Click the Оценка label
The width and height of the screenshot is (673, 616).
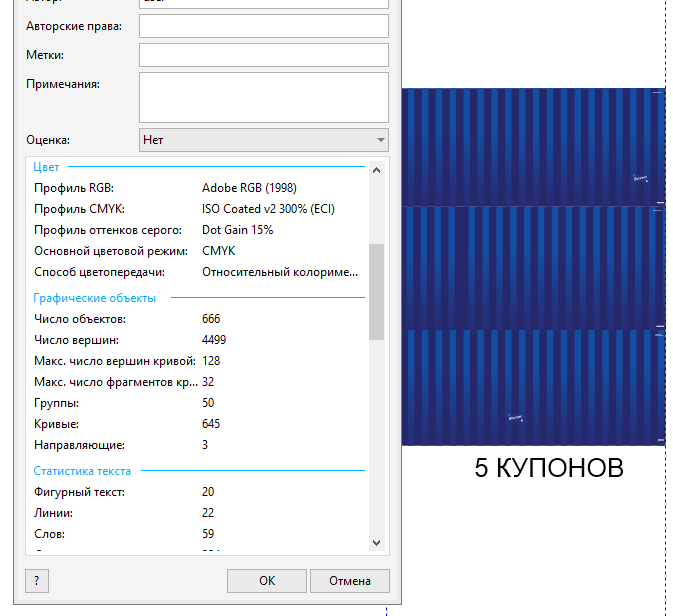point(48,140)
